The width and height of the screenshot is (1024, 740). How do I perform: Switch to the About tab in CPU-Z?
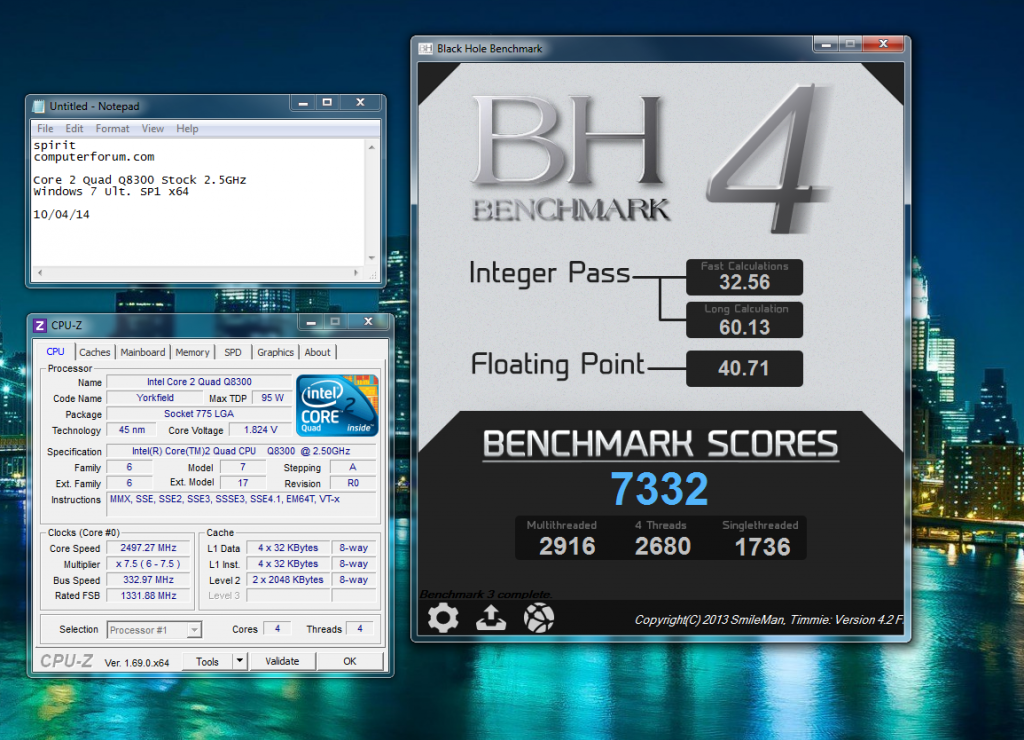tap(317, 352)
